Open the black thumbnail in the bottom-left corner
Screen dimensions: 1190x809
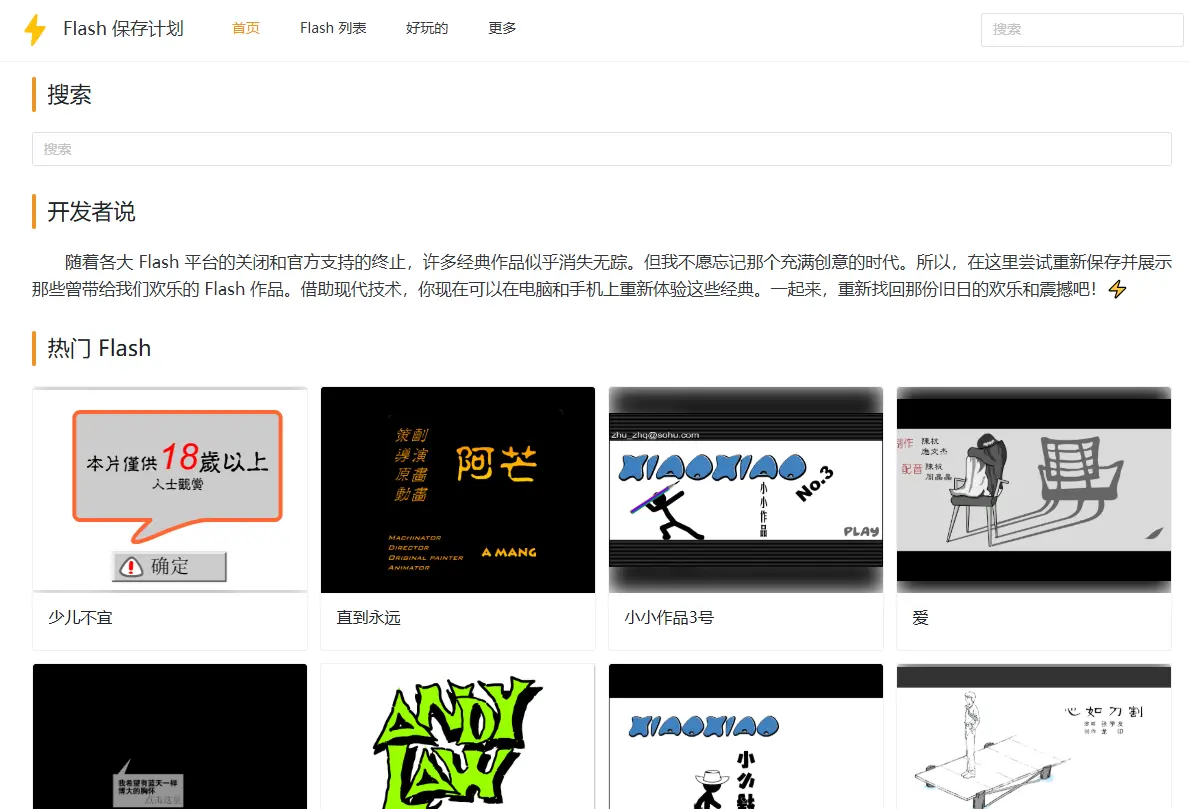click(x=169, y=737)
